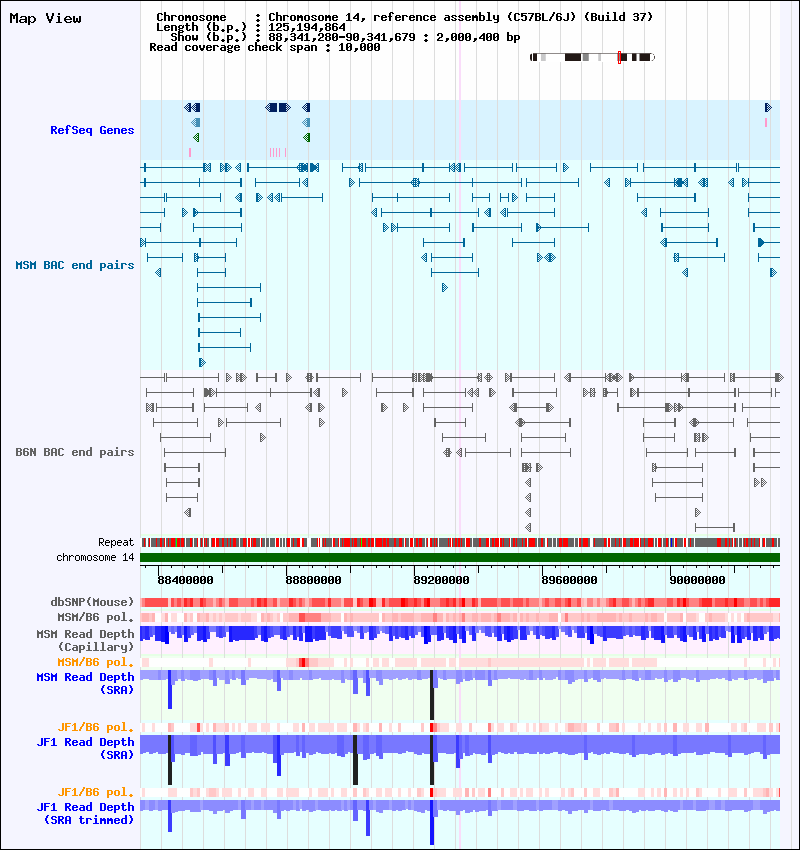Image resolution: width=800 pixels, height=850 pixels.
Task: Click the Map View heading
Action: click(x=46, y=18)
